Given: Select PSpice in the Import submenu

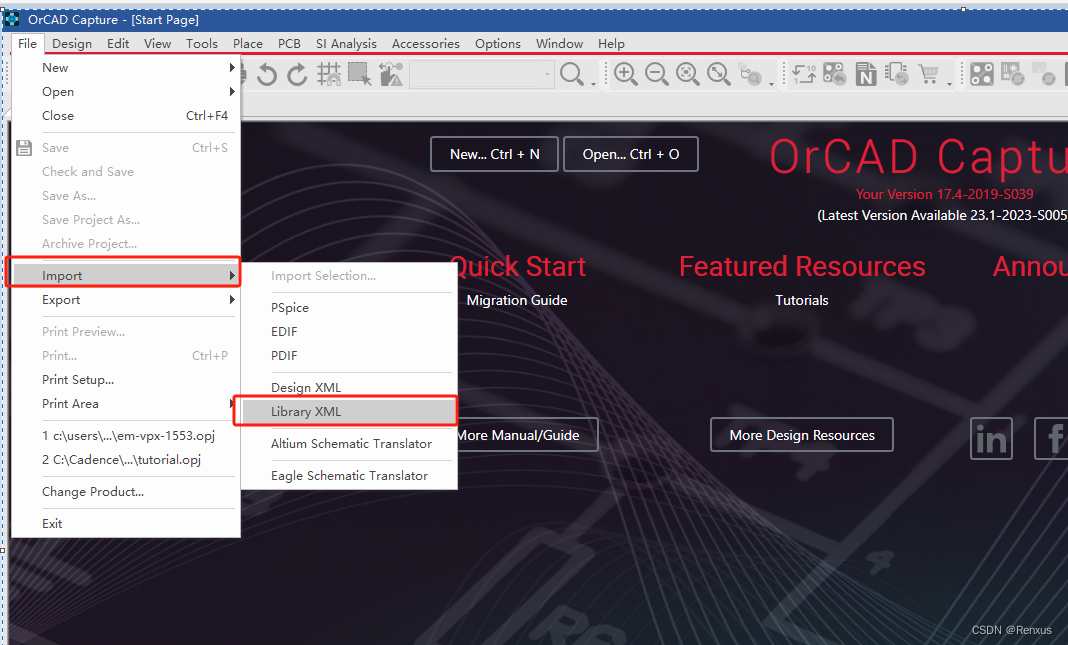Looking at the screenshot, I should [x=290, y=307].
